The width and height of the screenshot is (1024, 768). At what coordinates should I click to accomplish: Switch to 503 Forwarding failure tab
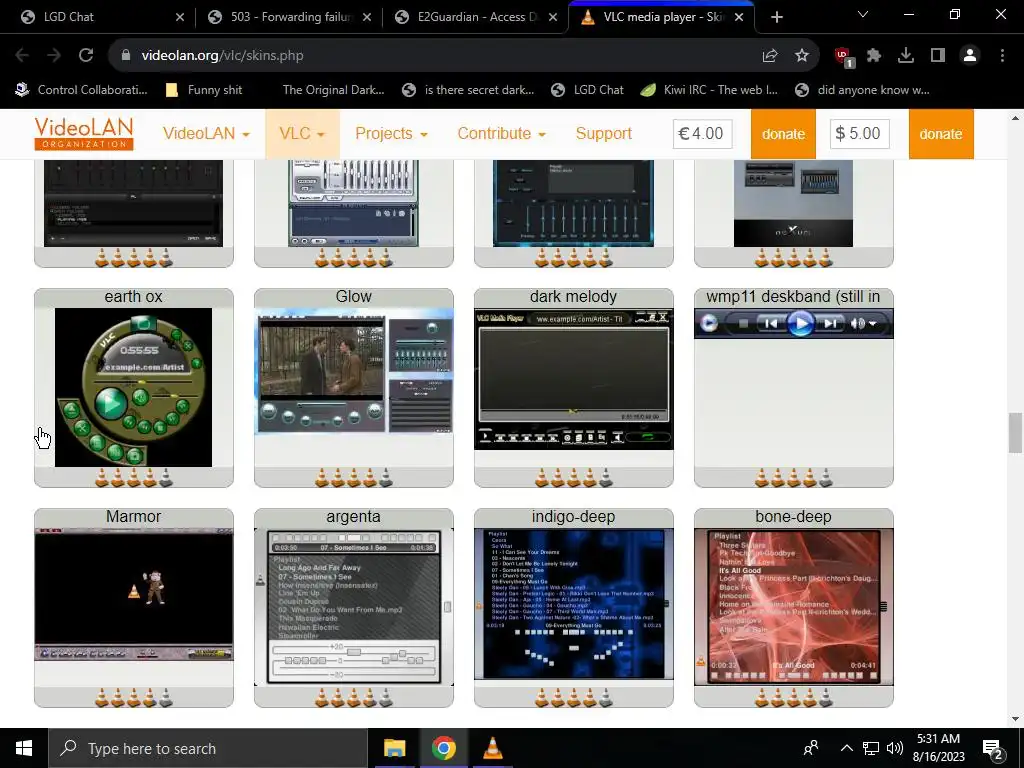tap(289, 17)
